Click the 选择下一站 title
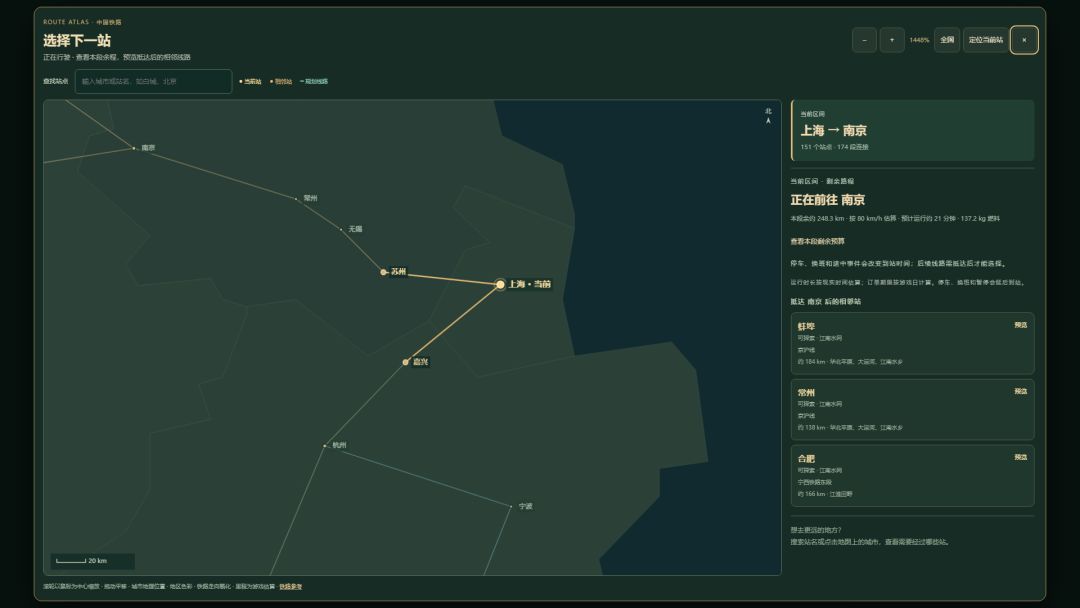Screen dimensions: 1080x608 (76, 41)
